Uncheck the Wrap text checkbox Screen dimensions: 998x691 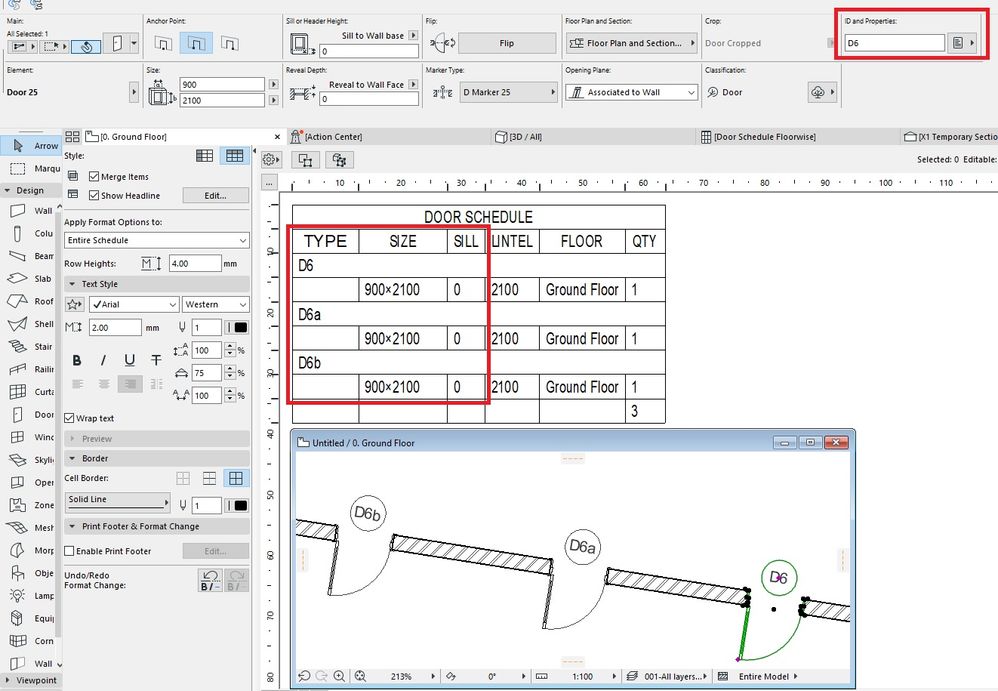[70, 418]
